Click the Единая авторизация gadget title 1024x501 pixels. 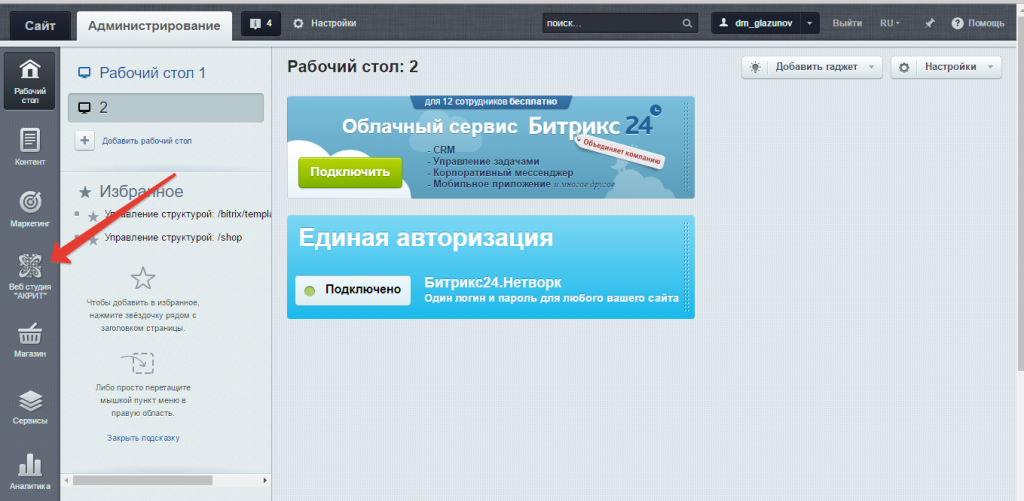click(426, 238)
